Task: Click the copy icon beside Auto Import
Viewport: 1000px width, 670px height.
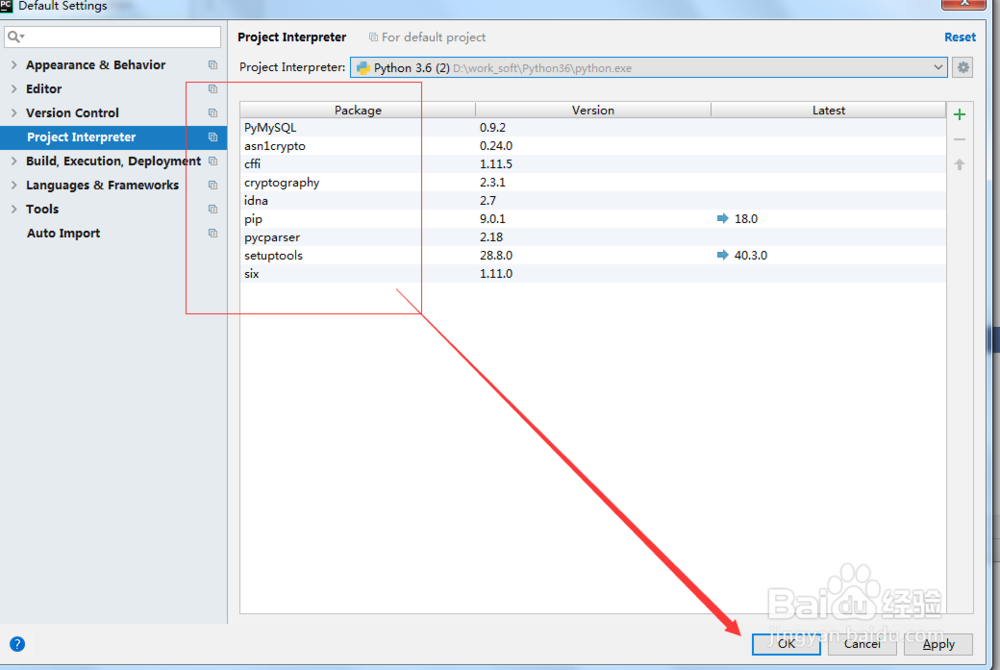Action: (x=213, y=233)
